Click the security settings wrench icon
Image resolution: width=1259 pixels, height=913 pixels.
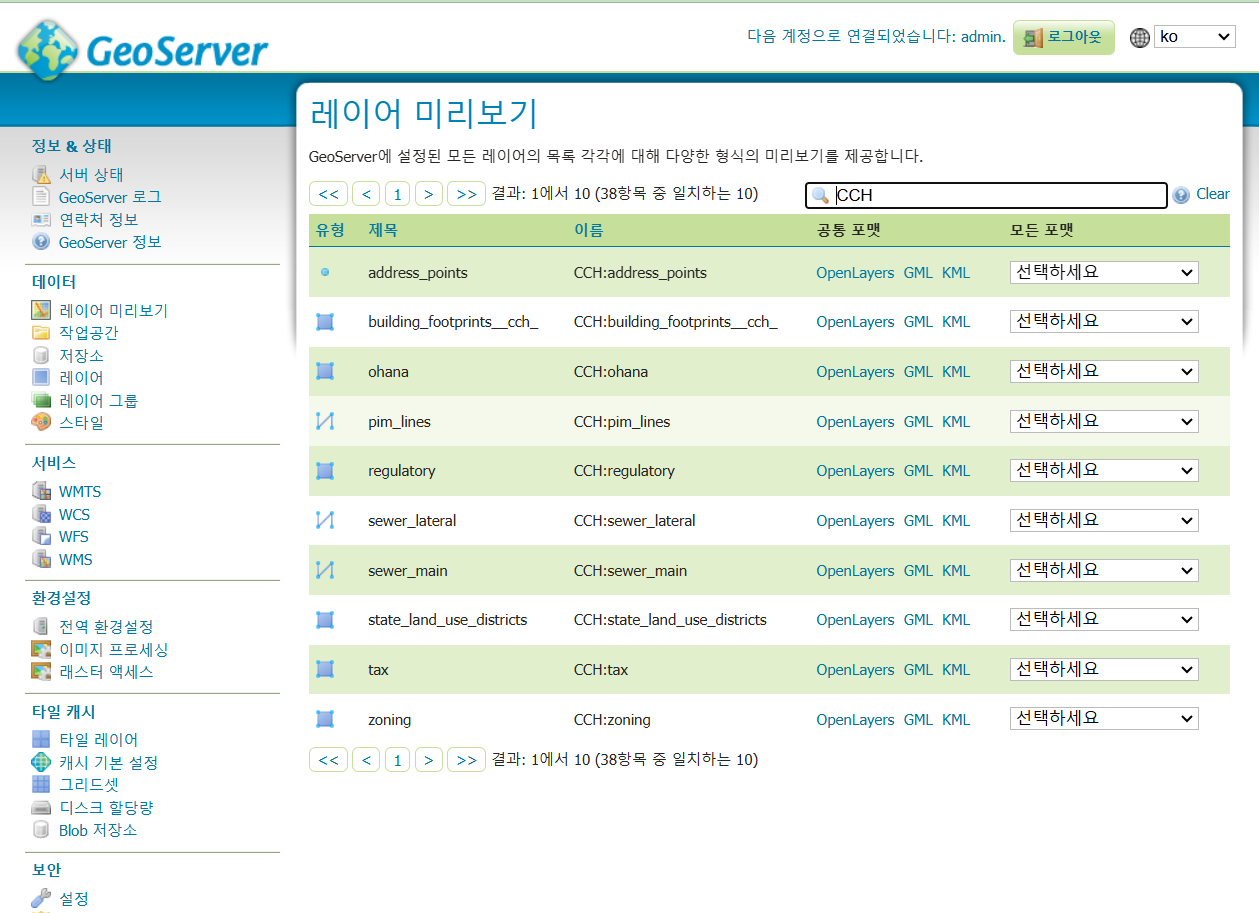[x=41, y=898]
